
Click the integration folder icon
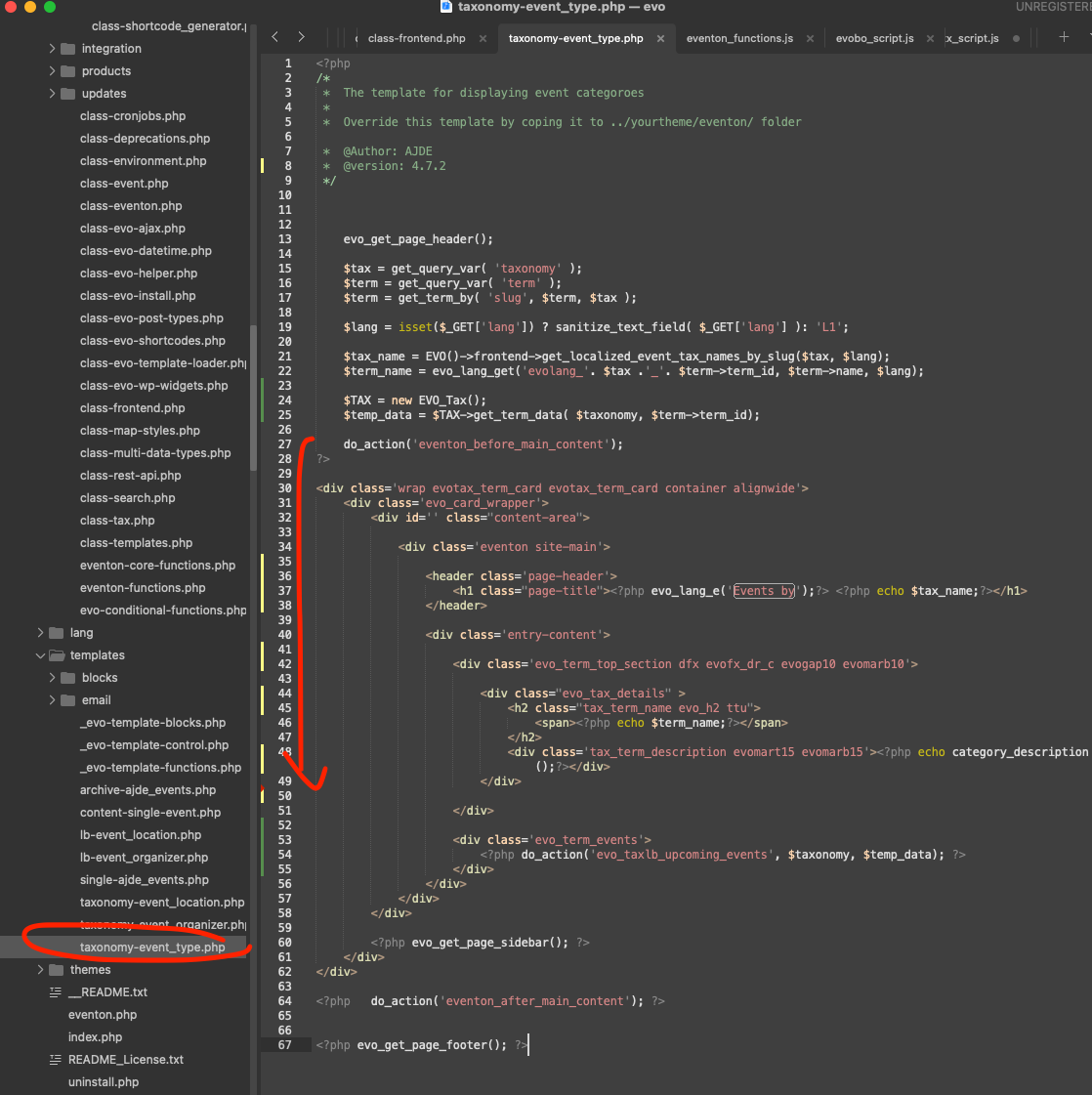coord(67,49)
